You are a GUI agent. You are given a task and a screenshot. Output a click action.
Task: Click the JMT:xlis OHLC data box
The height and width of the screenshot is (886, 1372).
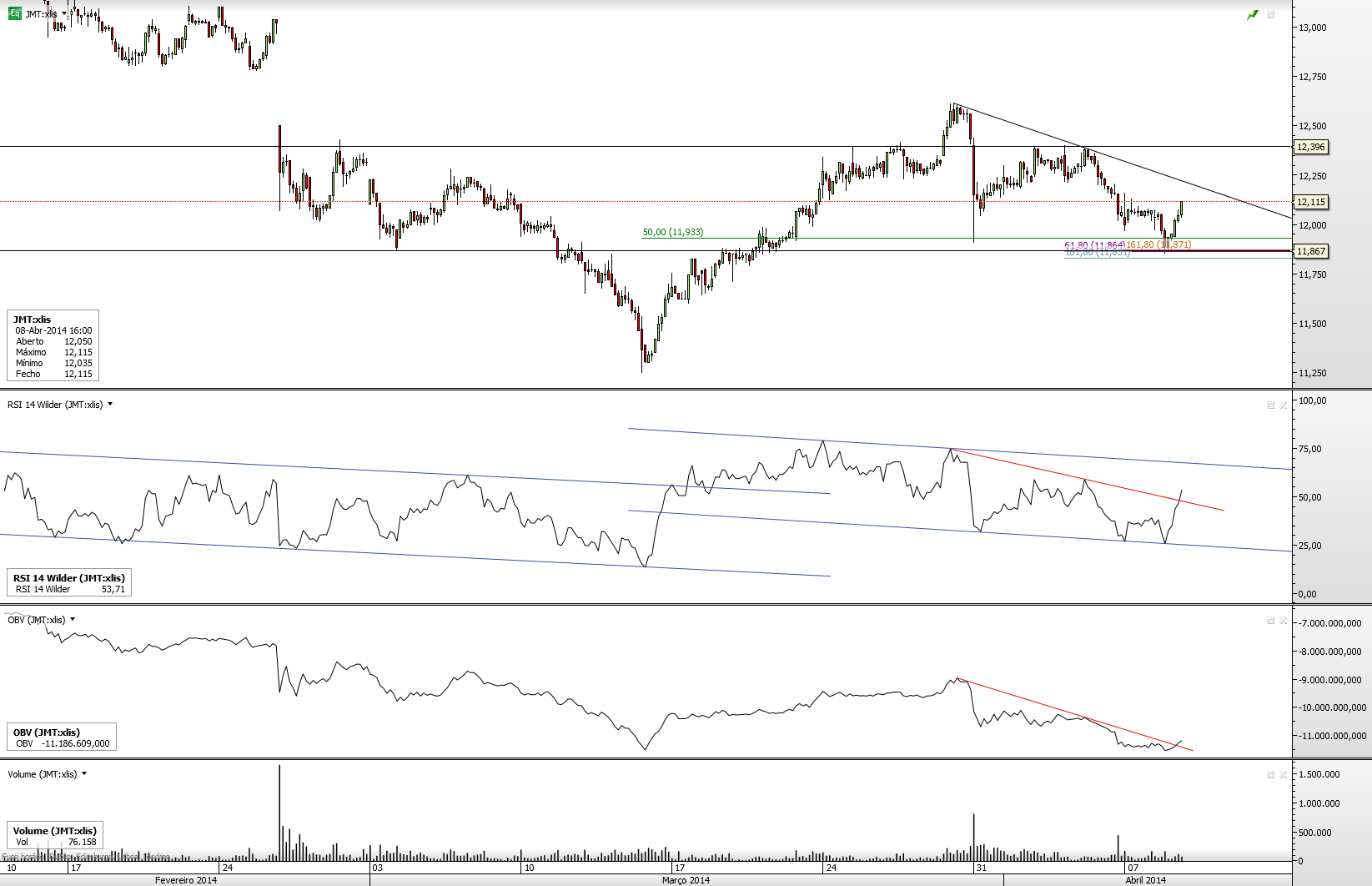(53, 346)
